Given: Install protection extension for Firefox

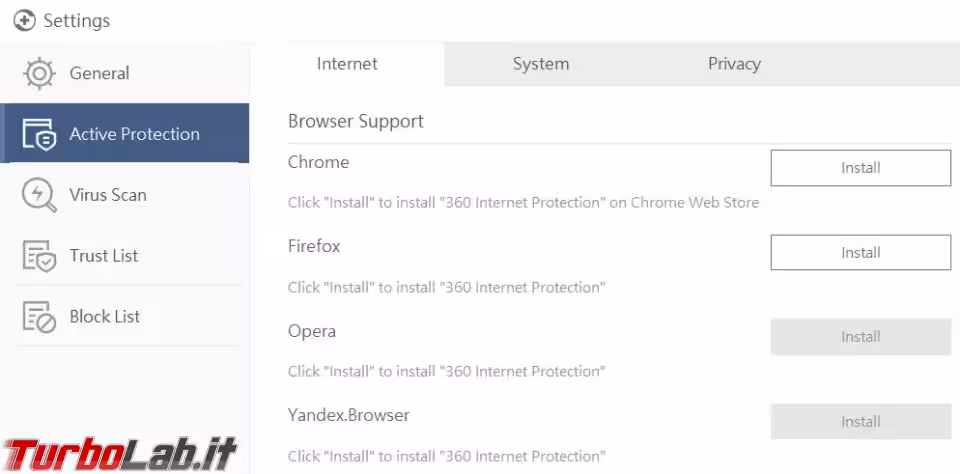Looking at the screenshot, I should [860, 253].
